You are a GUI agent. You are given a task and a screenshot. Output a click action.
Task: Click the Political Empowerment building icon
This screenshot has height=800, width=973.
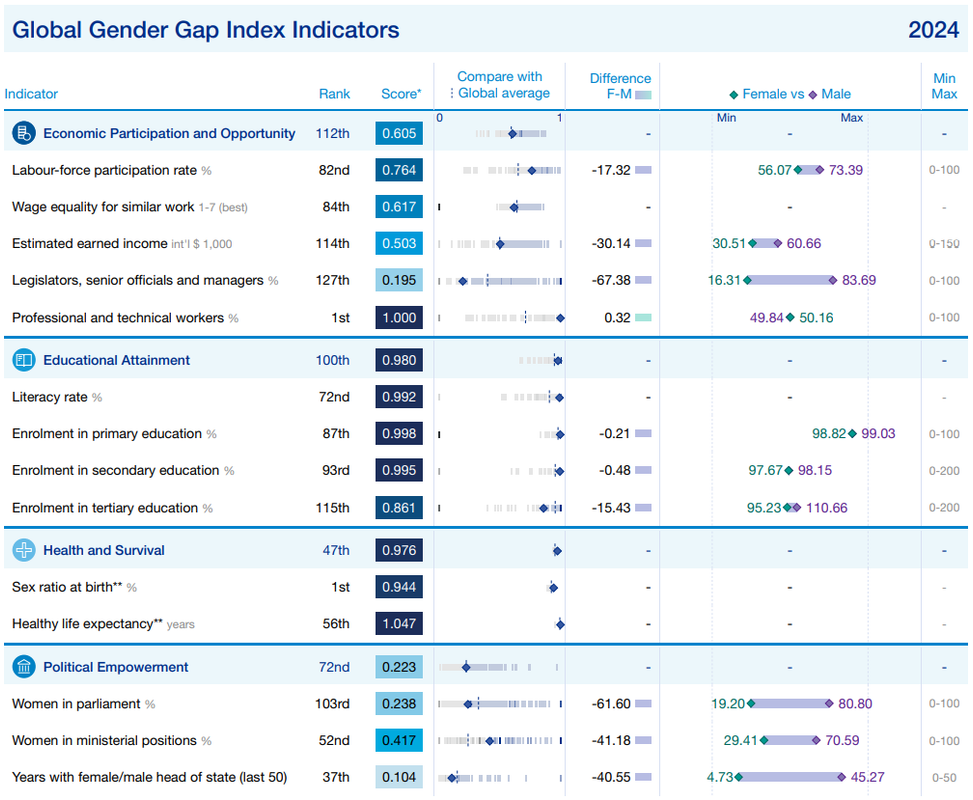24,667
